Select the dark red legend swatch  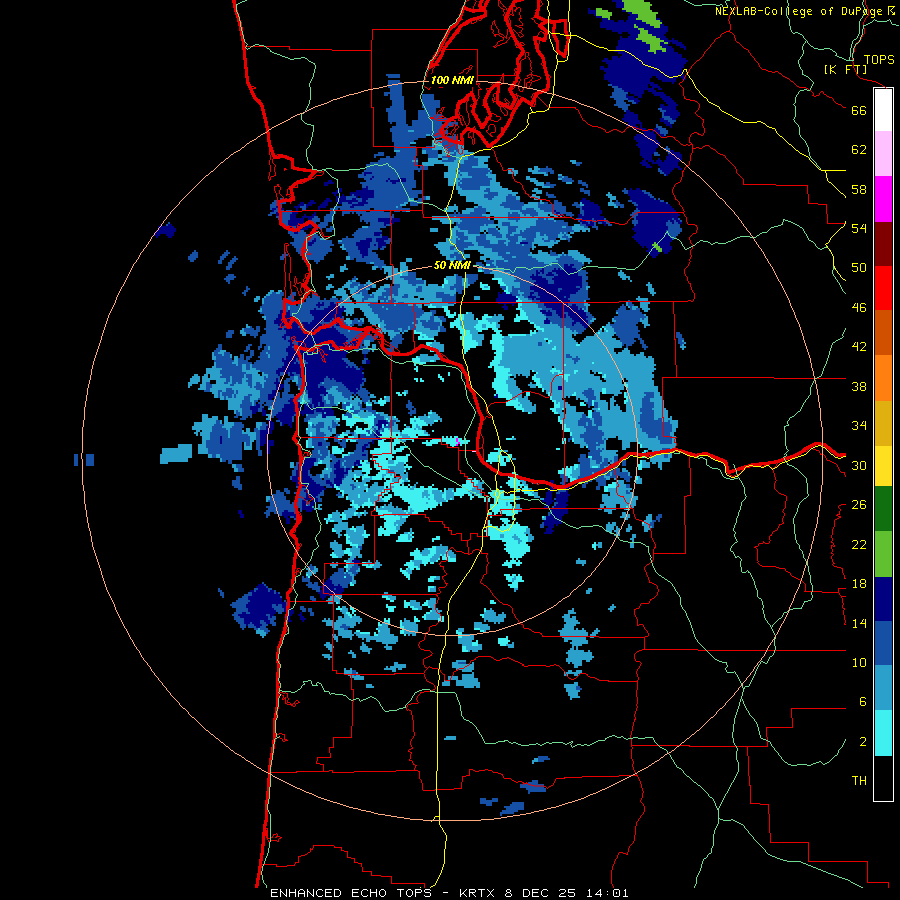tap(883, 243)
